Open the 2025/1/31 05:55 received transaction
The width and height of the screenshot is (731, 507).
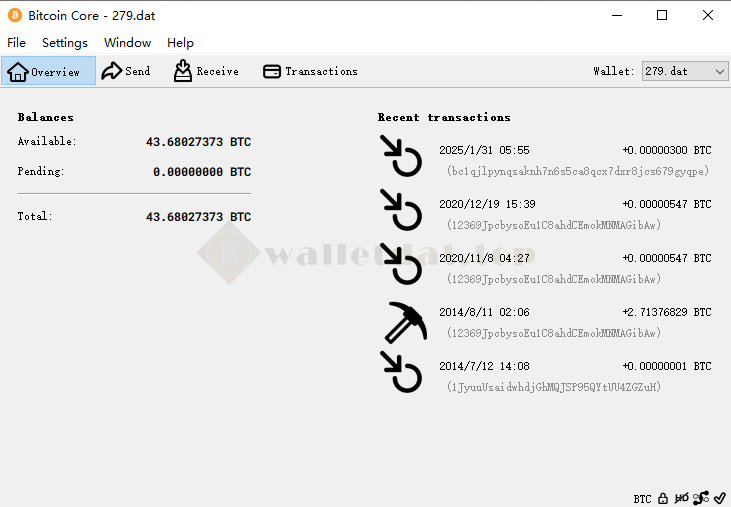pyautogui.click(x=545, y=160)
